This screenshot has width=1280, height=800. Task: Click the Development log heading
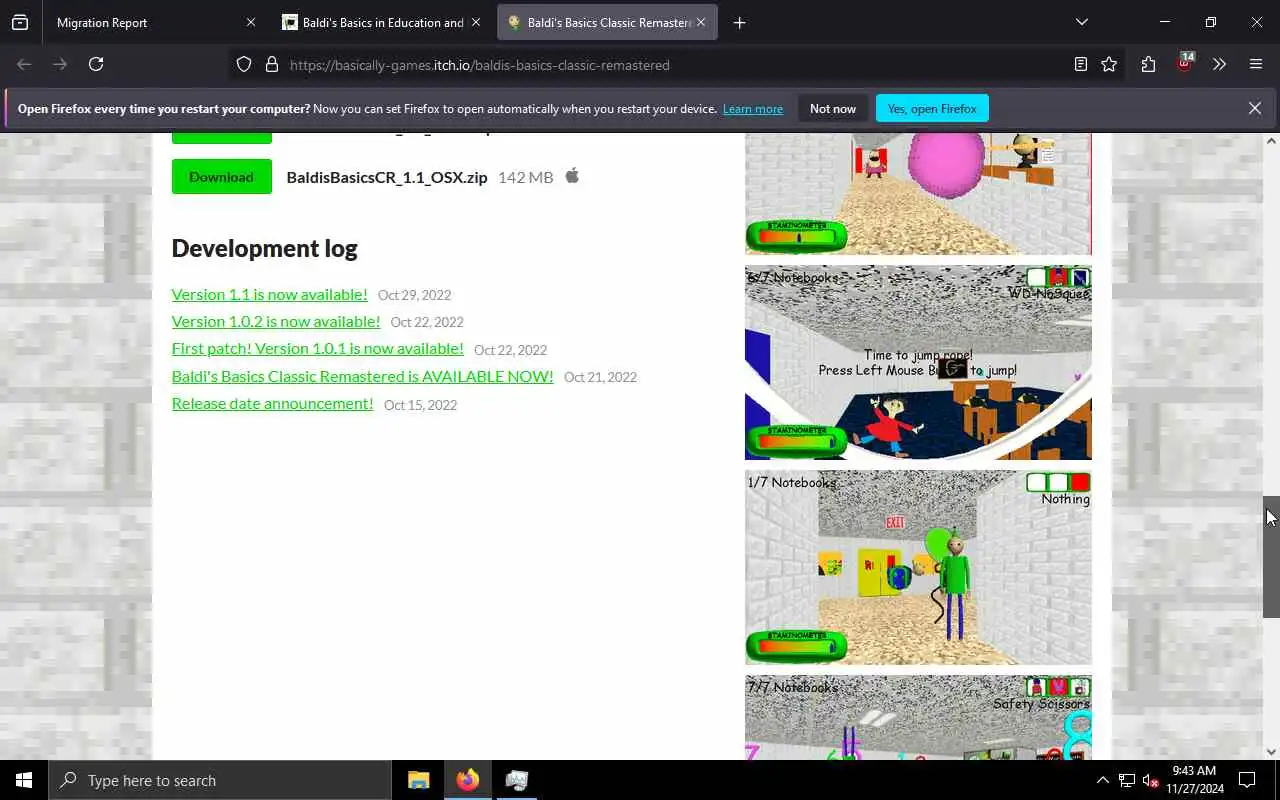tap(265, 248)
